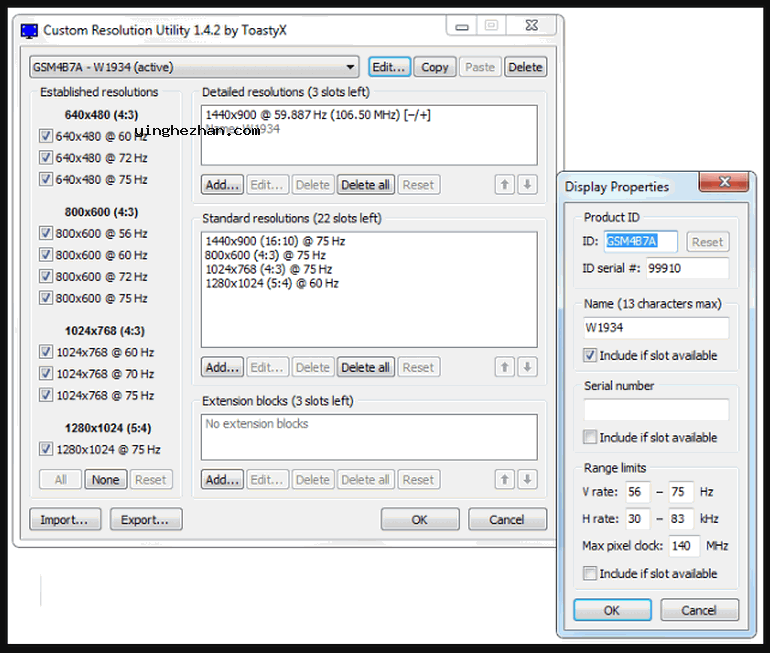Uncheck the 640x480 @ 60 Hz checkbox
Viewport: 770px width, 653px height.
(x=45, y=136)
